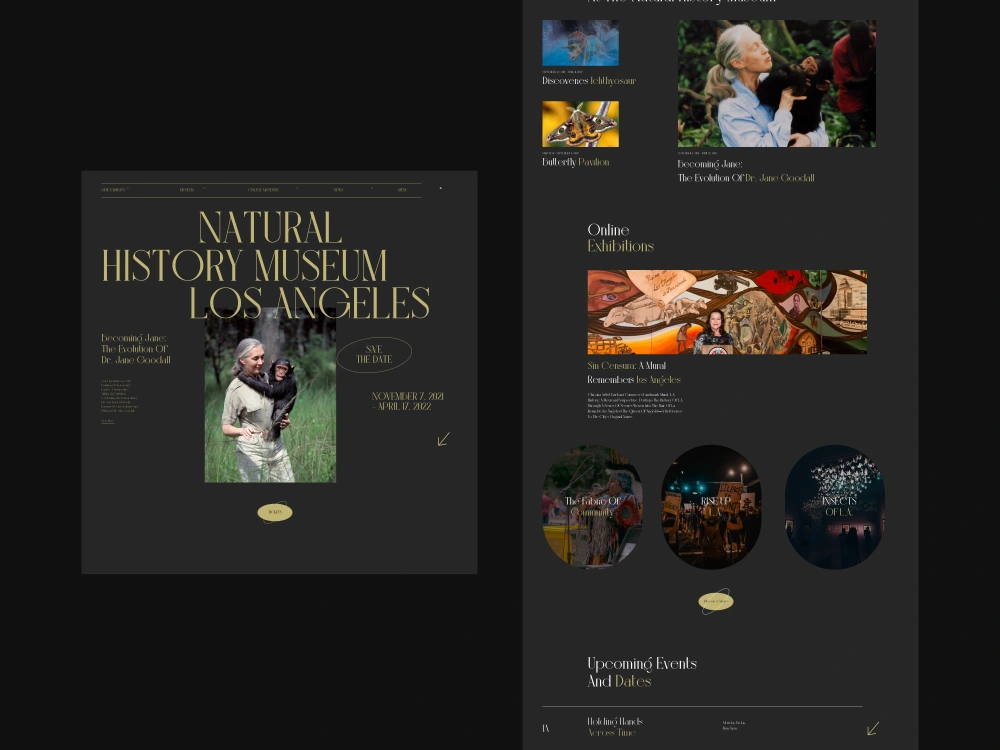The height and width of the screenshot is (750, 1000).
Task: Click the arrow icon beside "Holding Hands Across Time"
Action: tap(872, 727)
